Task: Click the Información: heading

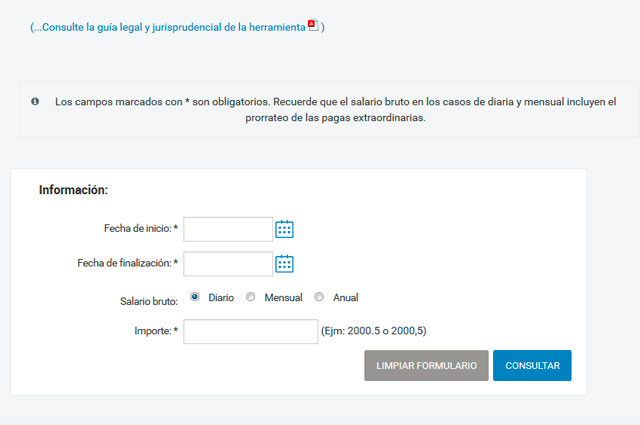Action: pyautogui.click(x=73, y=190)
